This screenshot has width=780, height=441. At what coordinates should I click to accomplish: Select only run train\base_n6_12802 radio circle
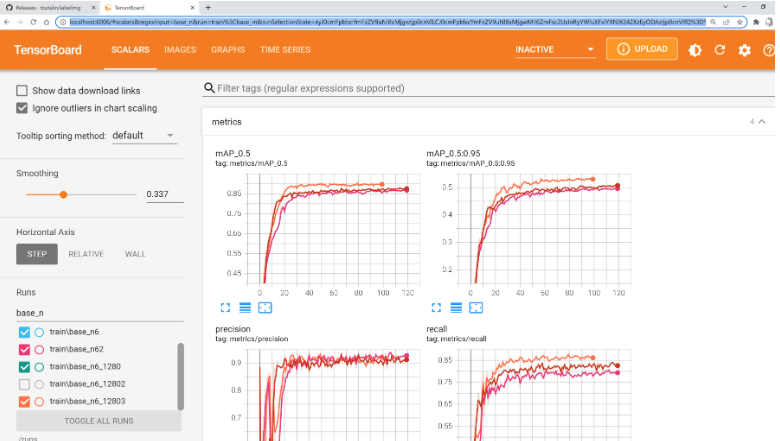(39, 384)
